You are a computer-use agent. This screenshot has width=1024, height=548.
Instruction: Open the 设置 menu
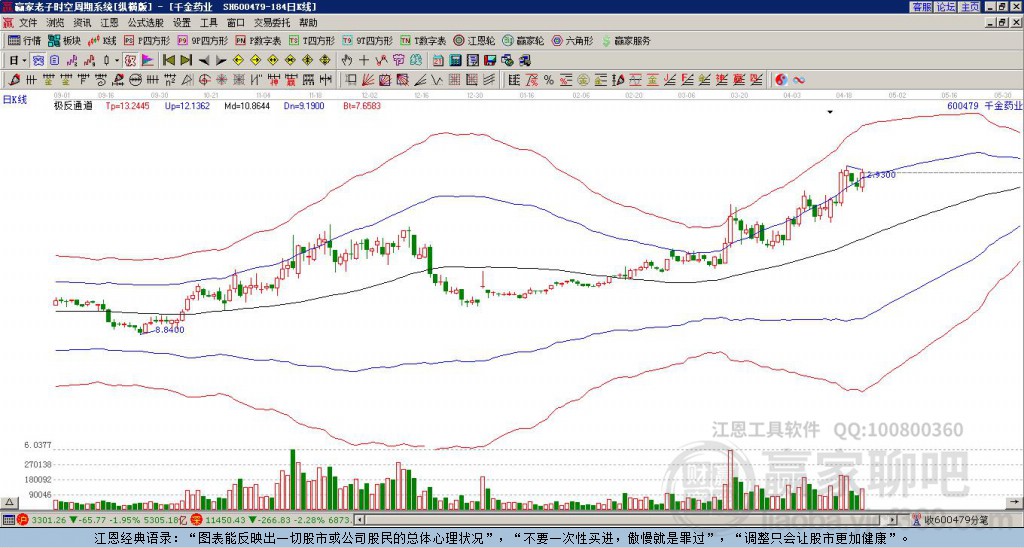click(x=182, y=23)
